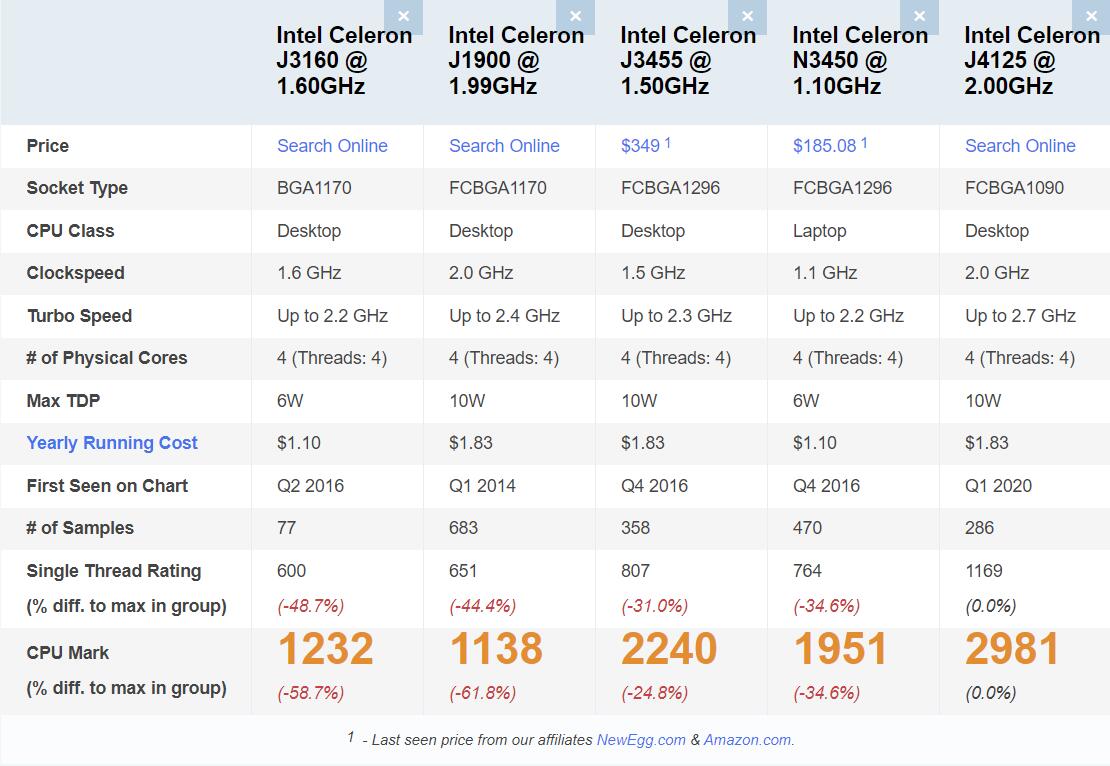Remove Intel Celeron J4125 column with X
Image resolution: width=1110 pixels, height=766 pixels.
pyautogui.click(x=1091, y=16)
